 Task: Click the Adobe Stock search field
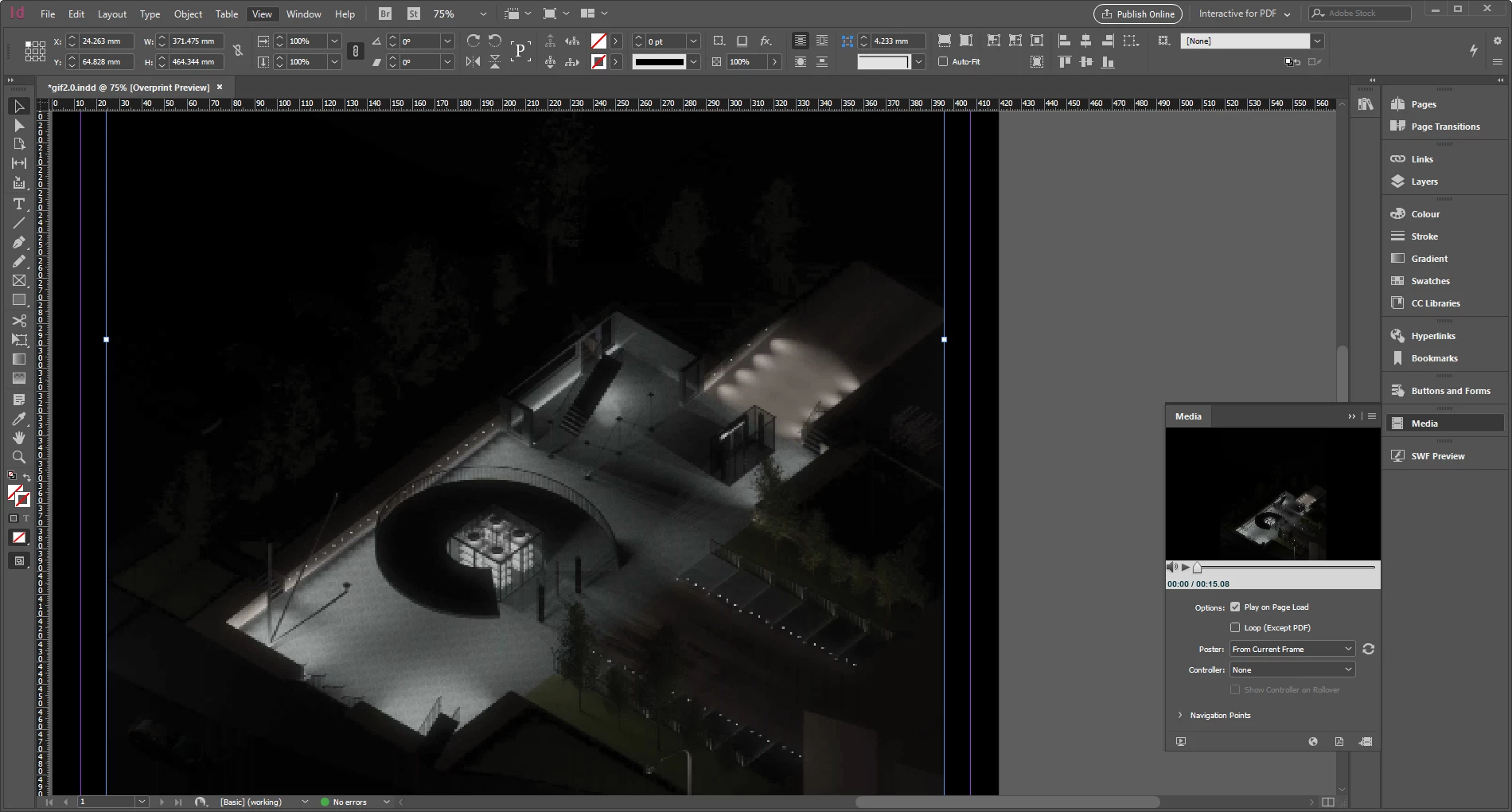pyautogui.click(x=1360, y=14)
